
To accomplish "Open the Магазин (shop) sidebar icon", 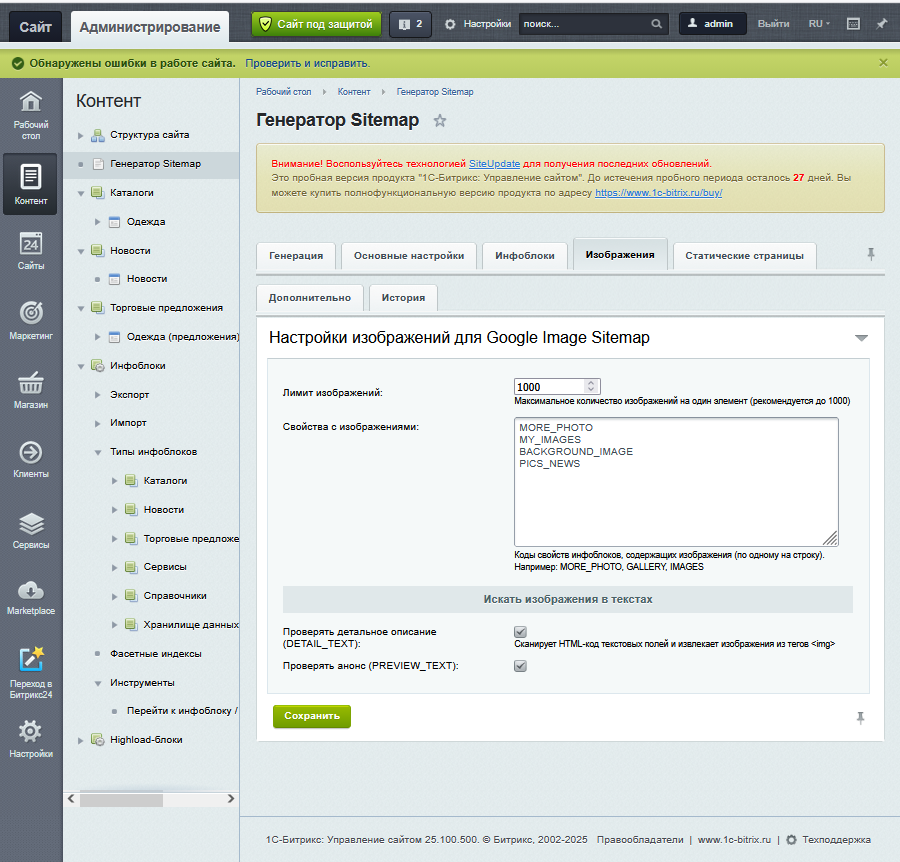I will click(31, 390).
